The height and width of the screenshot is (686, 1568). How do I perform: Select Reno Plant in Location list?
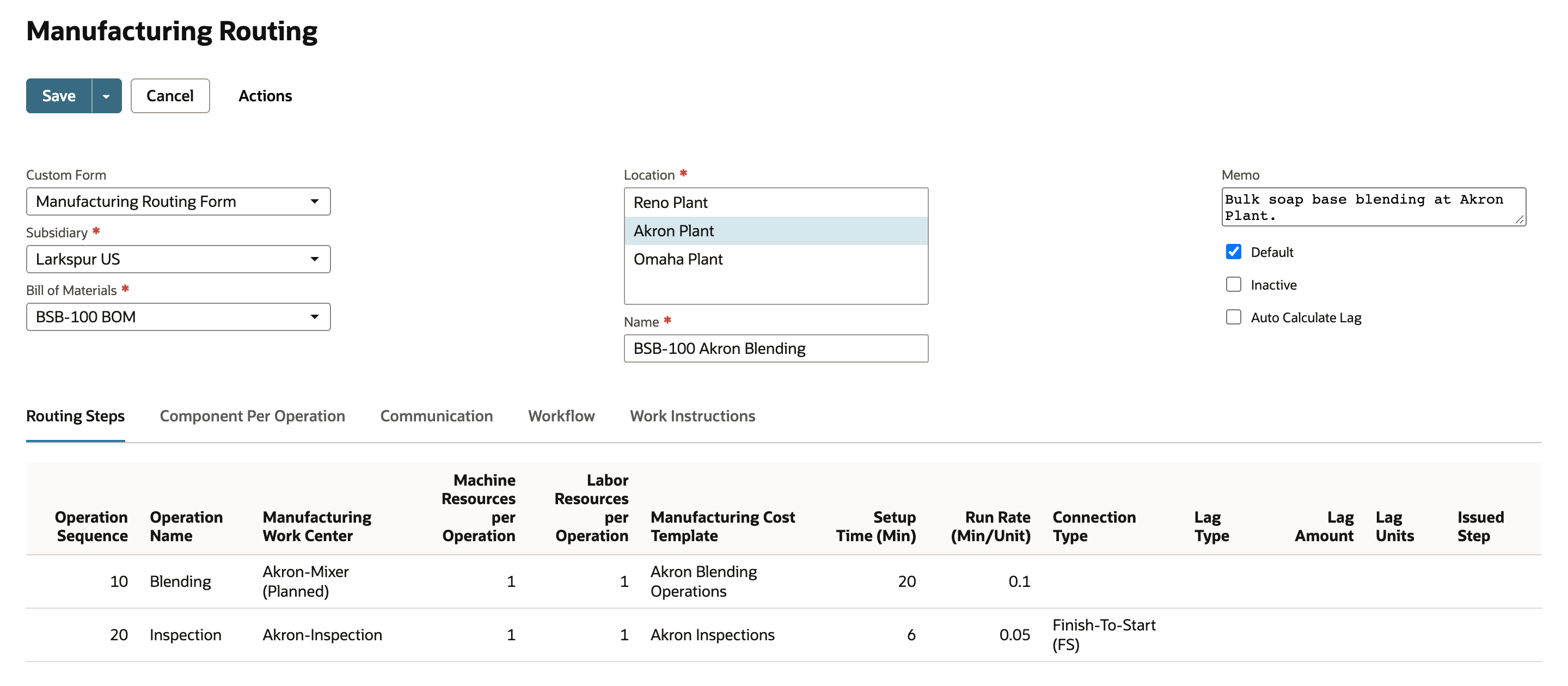click(775, 203)
